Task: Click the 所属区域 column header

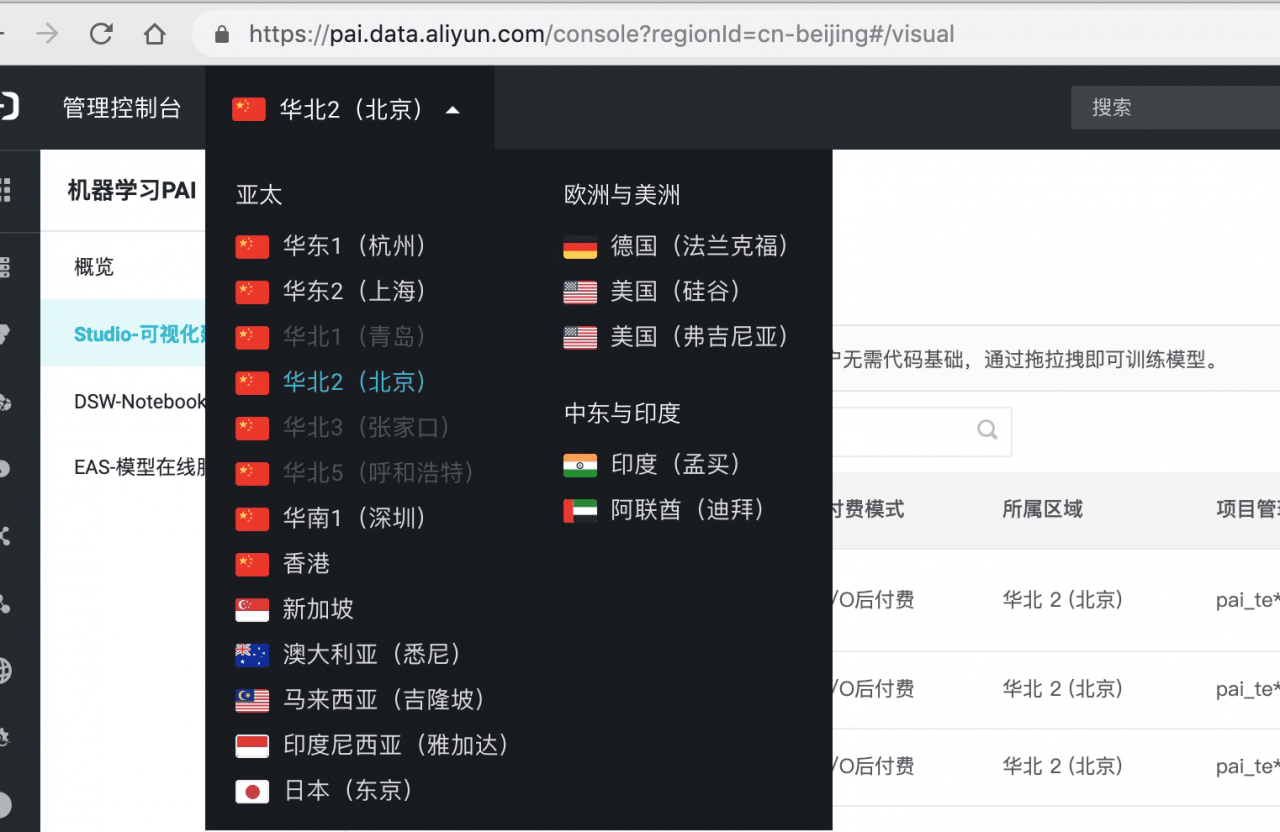Action: coord(1042,509)
